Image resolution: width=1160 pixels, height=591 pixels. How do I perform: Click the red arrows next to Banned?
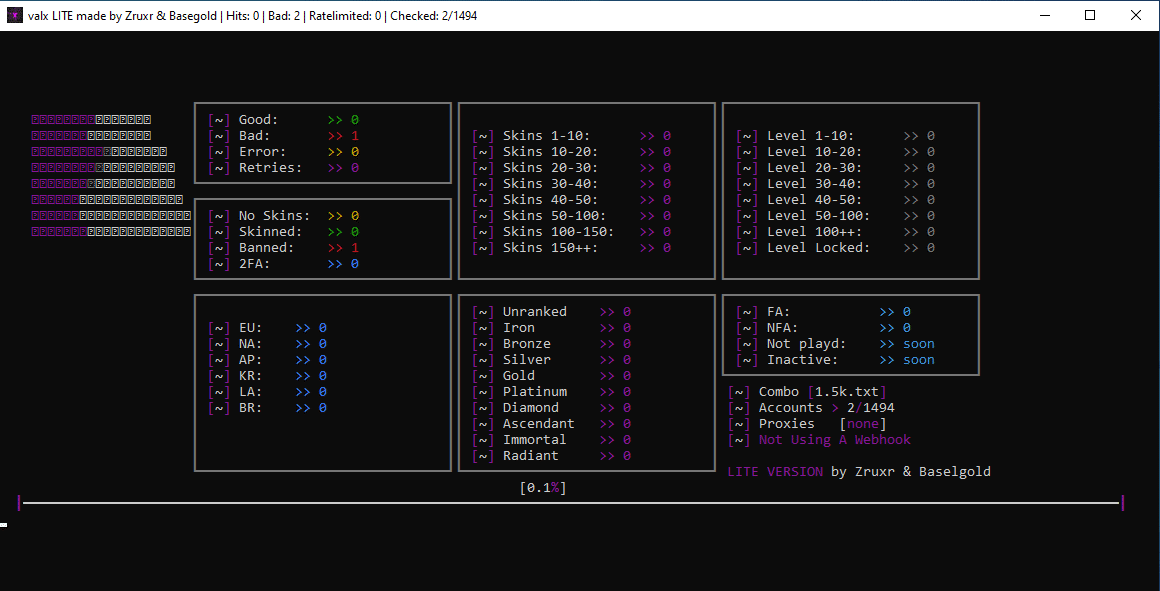coord(335,248)
